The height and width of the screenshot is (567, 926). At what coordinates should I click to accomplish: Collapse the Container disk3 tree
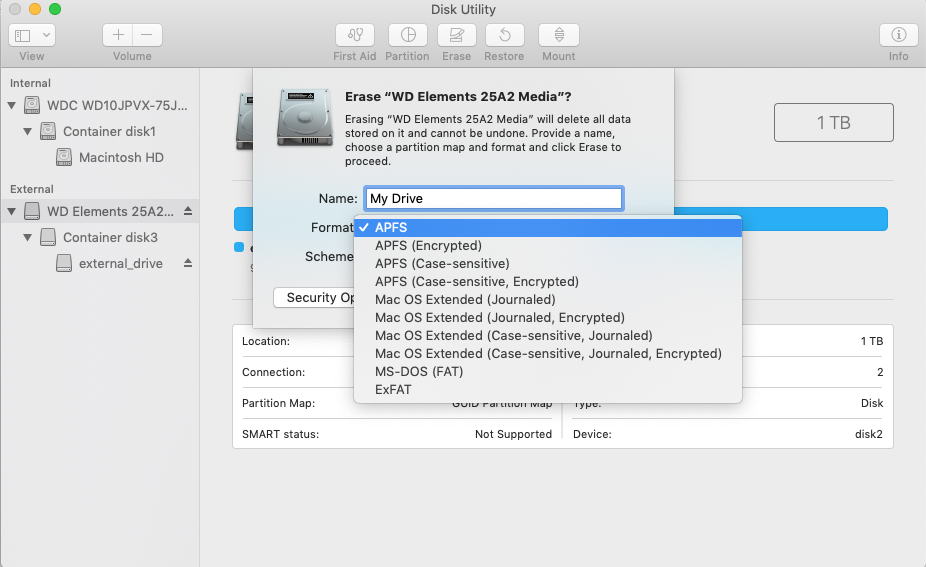(x=27, y=237)
